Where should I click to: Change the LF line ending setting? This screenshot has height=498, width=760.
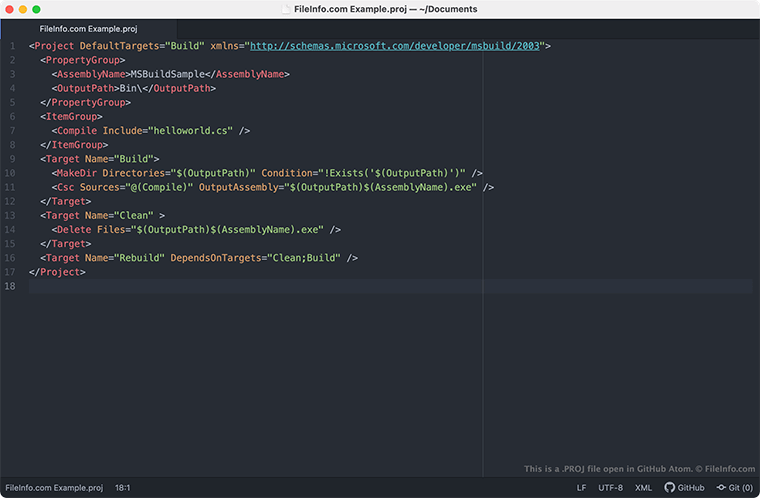coord(582,488)
